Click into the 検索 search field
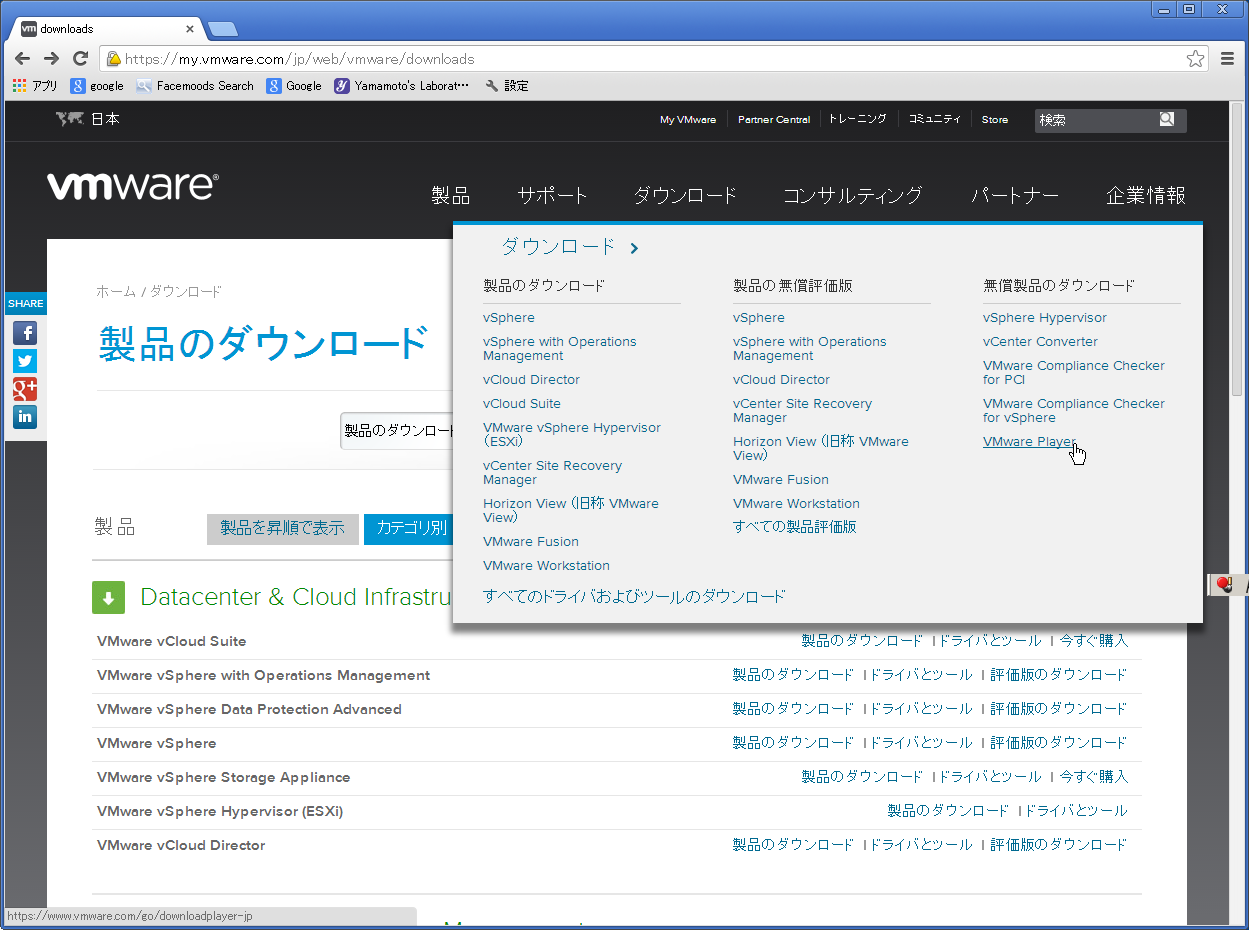 (1096, 120)
